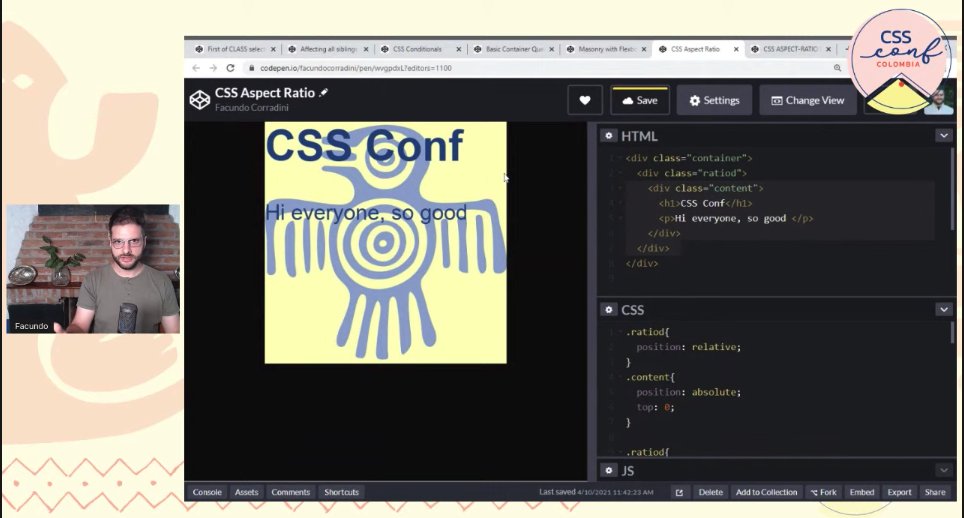
Task: Fork this pen
Action: pyautogui.click(x=824, y=492)
